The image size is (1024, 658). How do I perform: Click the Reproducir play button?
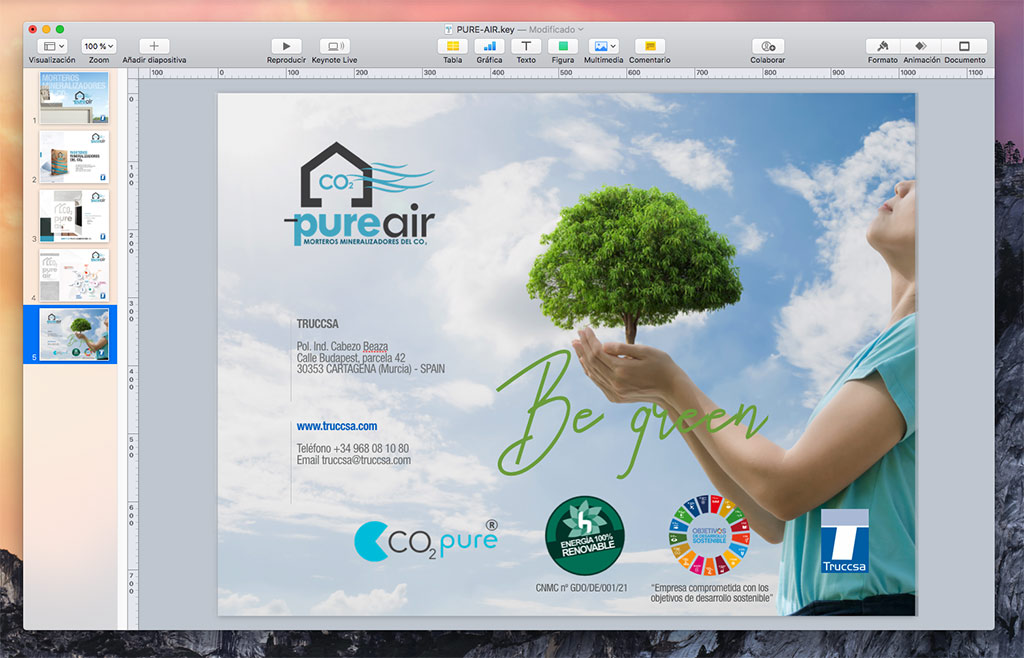(286, 46)
